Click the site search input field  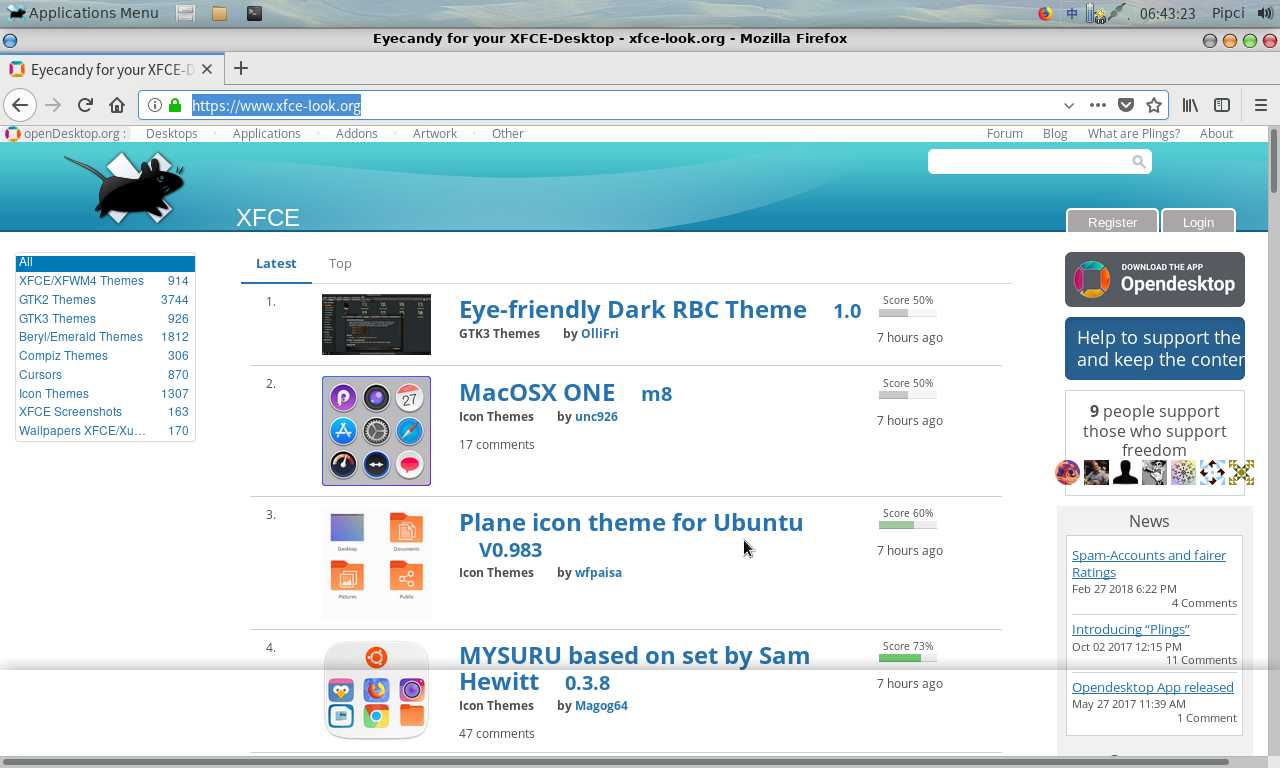point(1028,161)
